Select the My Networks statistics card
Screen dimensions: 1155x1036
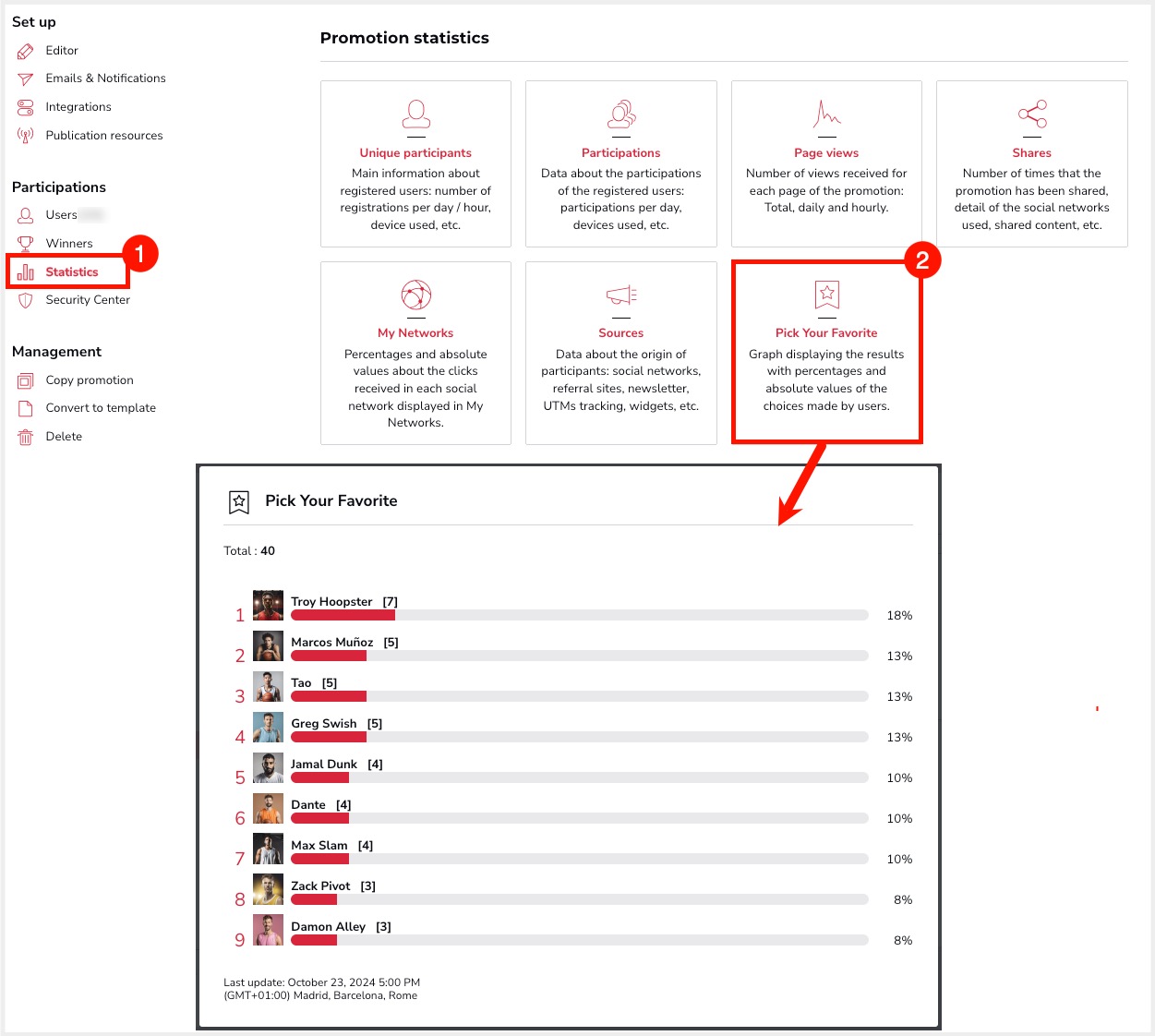click(415, 353)
